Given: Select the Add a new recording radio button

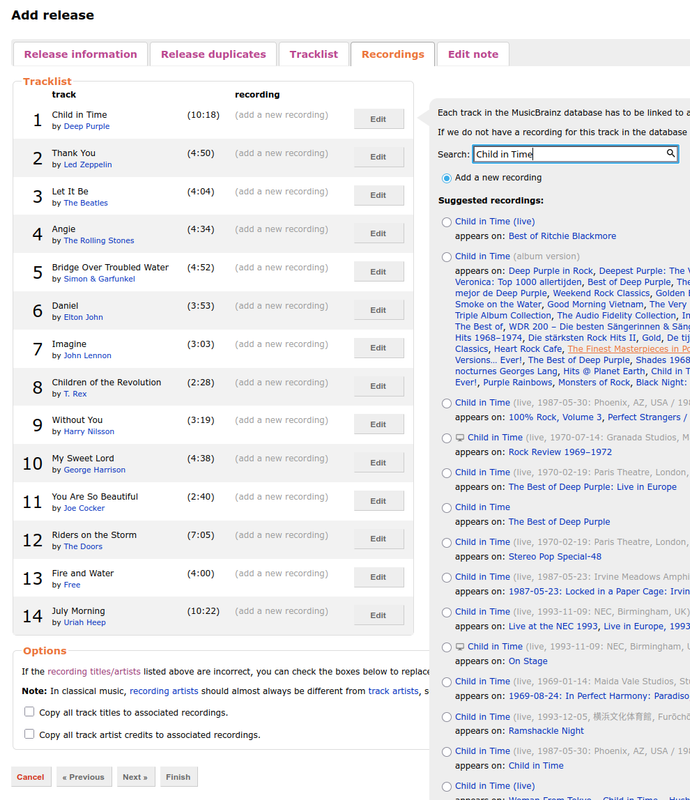Looking at the screenshot, I should click(x=447, y=178).
